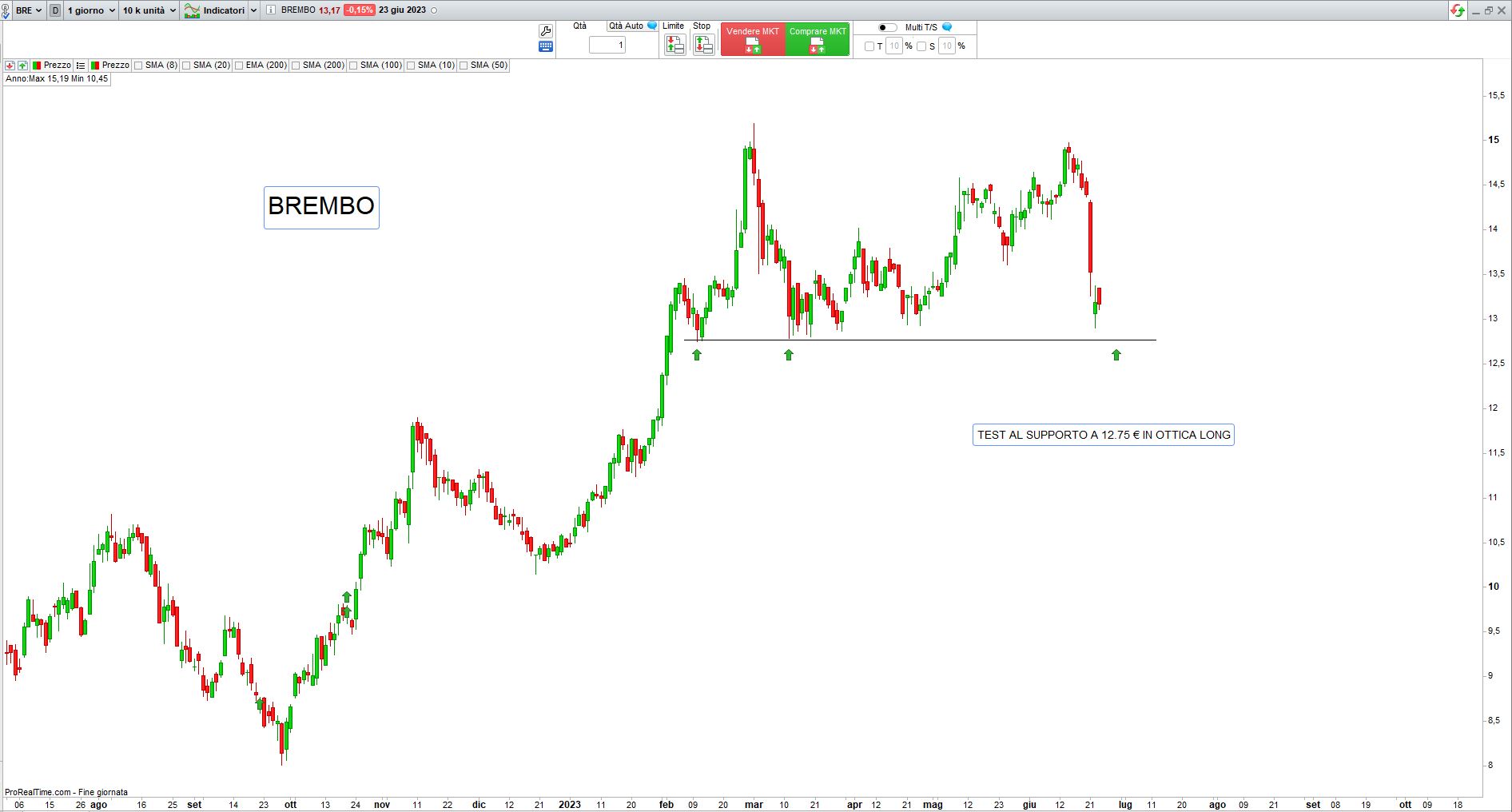Screen dimensions: 1512x812
Task: Check the T percent checkbox
Action: [869, 46]
